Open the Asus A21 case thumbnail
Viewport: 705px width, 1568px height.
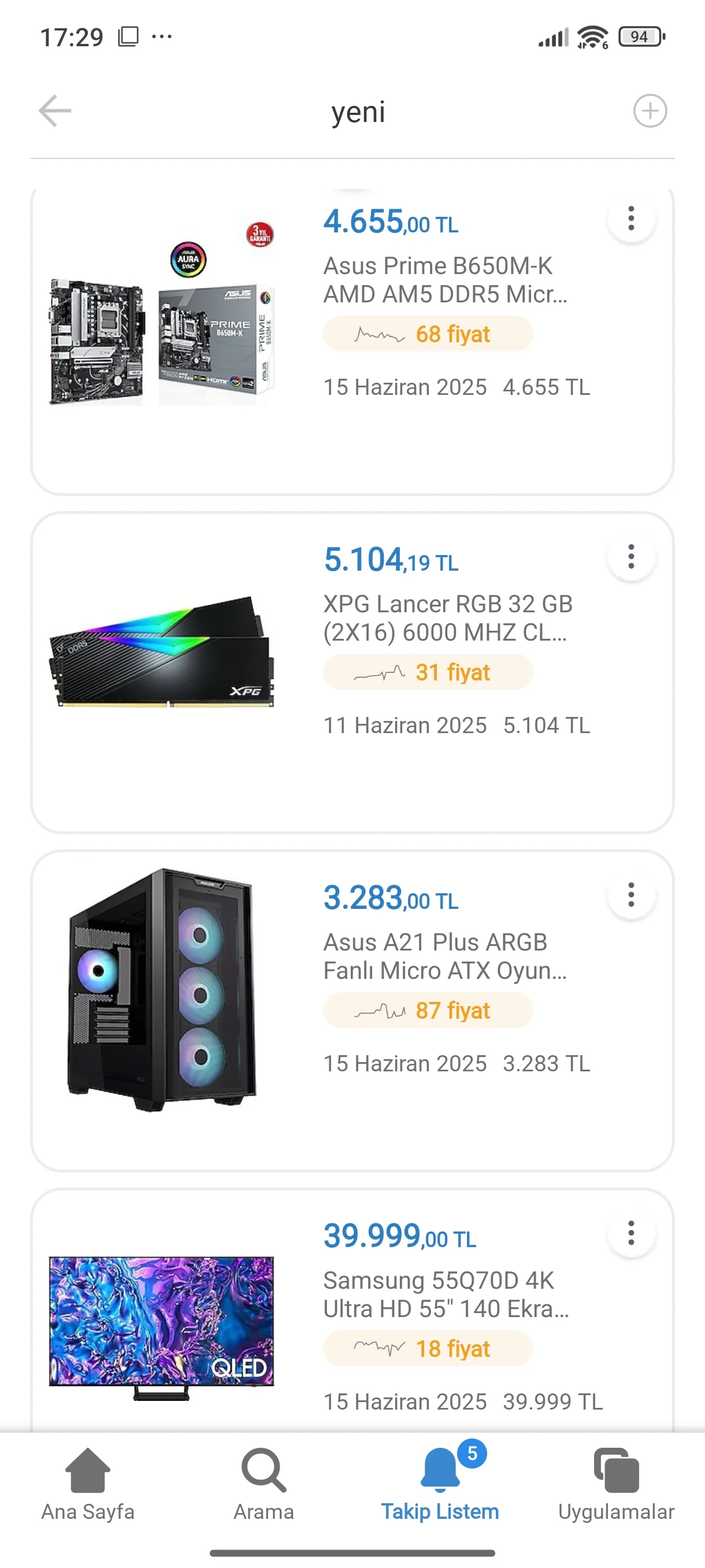tap(161, 989)
